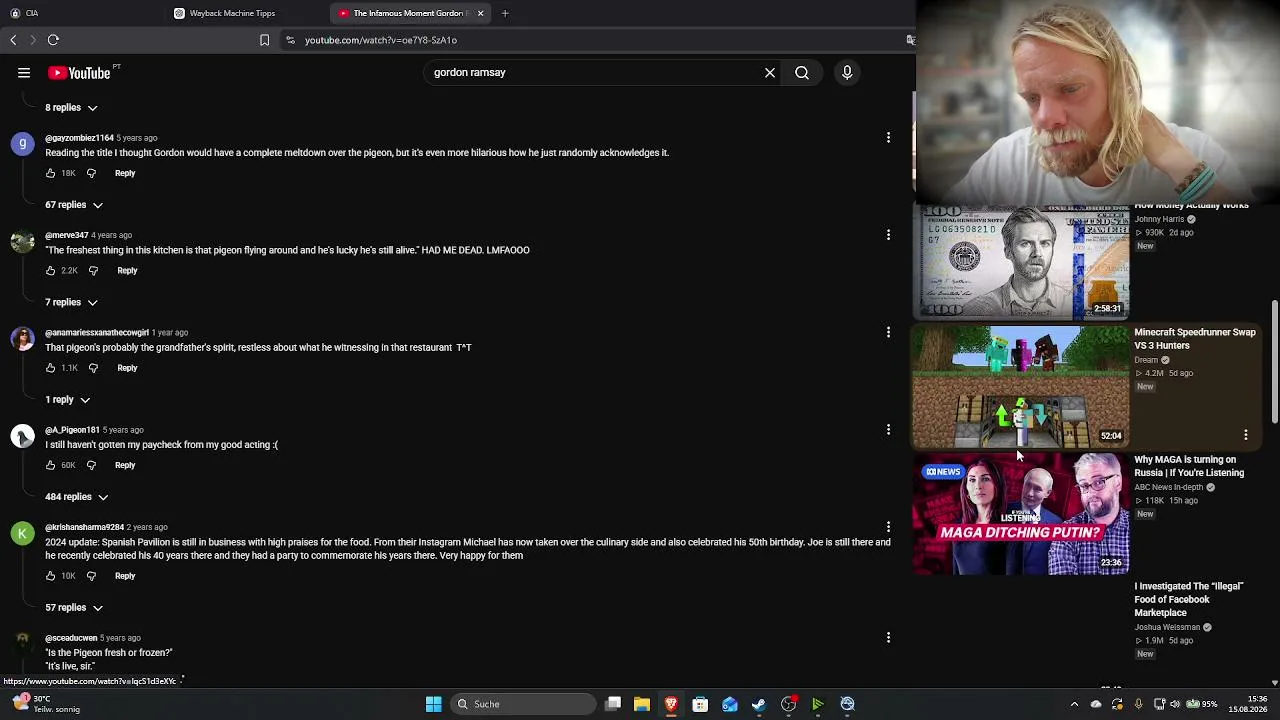Open the Illegal Food of Facebook Marketplace title

click(x=1188, y=599)
